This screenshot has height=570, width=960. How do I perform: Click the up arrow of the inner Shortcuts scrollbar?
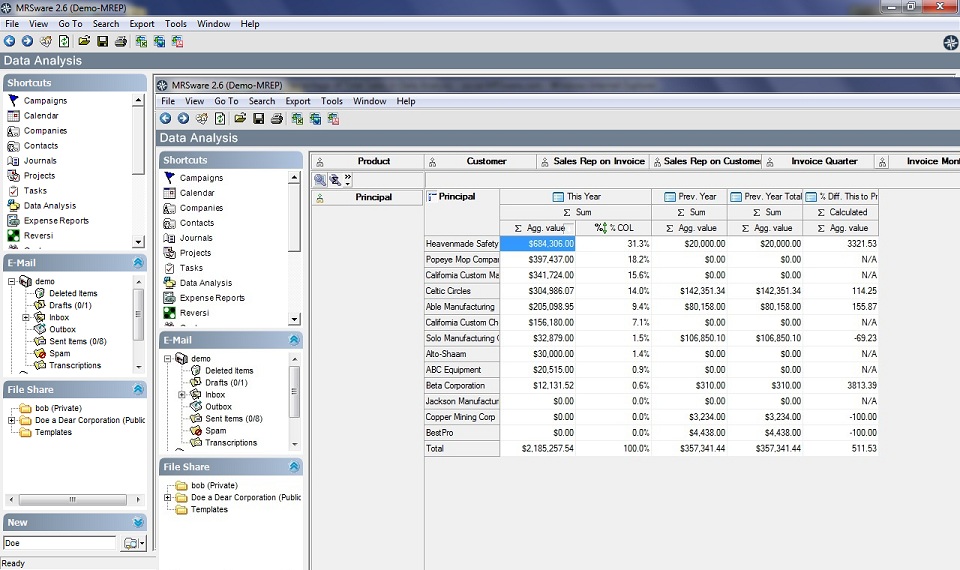(x=294, y=178)
